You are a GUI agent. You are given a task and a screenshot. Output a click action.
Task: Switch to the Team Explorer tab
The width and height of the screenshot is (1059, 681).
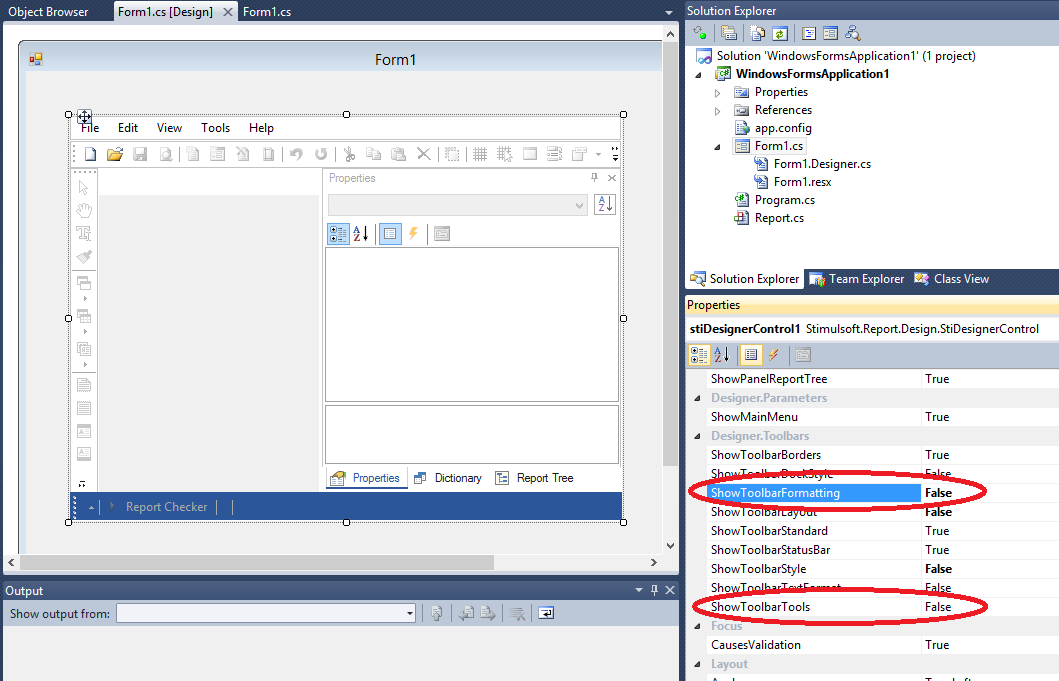pos(856,278)
